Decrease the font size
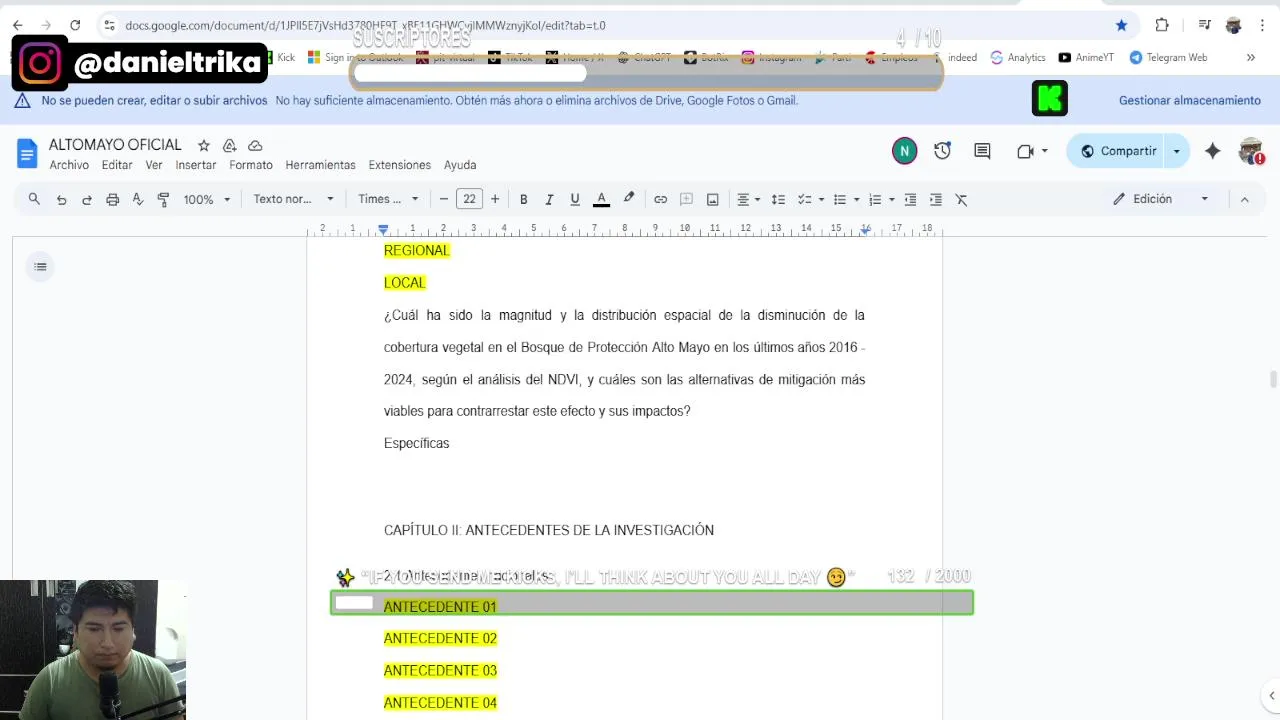 444,199
